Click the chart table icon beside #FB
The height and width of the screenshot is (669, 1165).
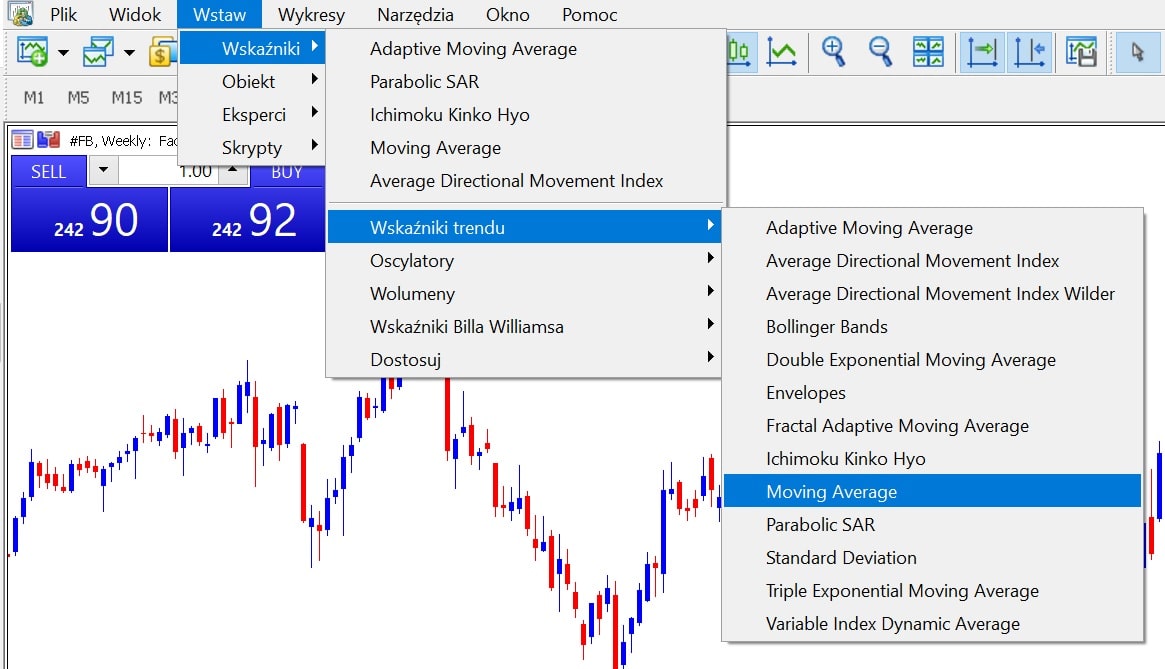tap(22, 140)
